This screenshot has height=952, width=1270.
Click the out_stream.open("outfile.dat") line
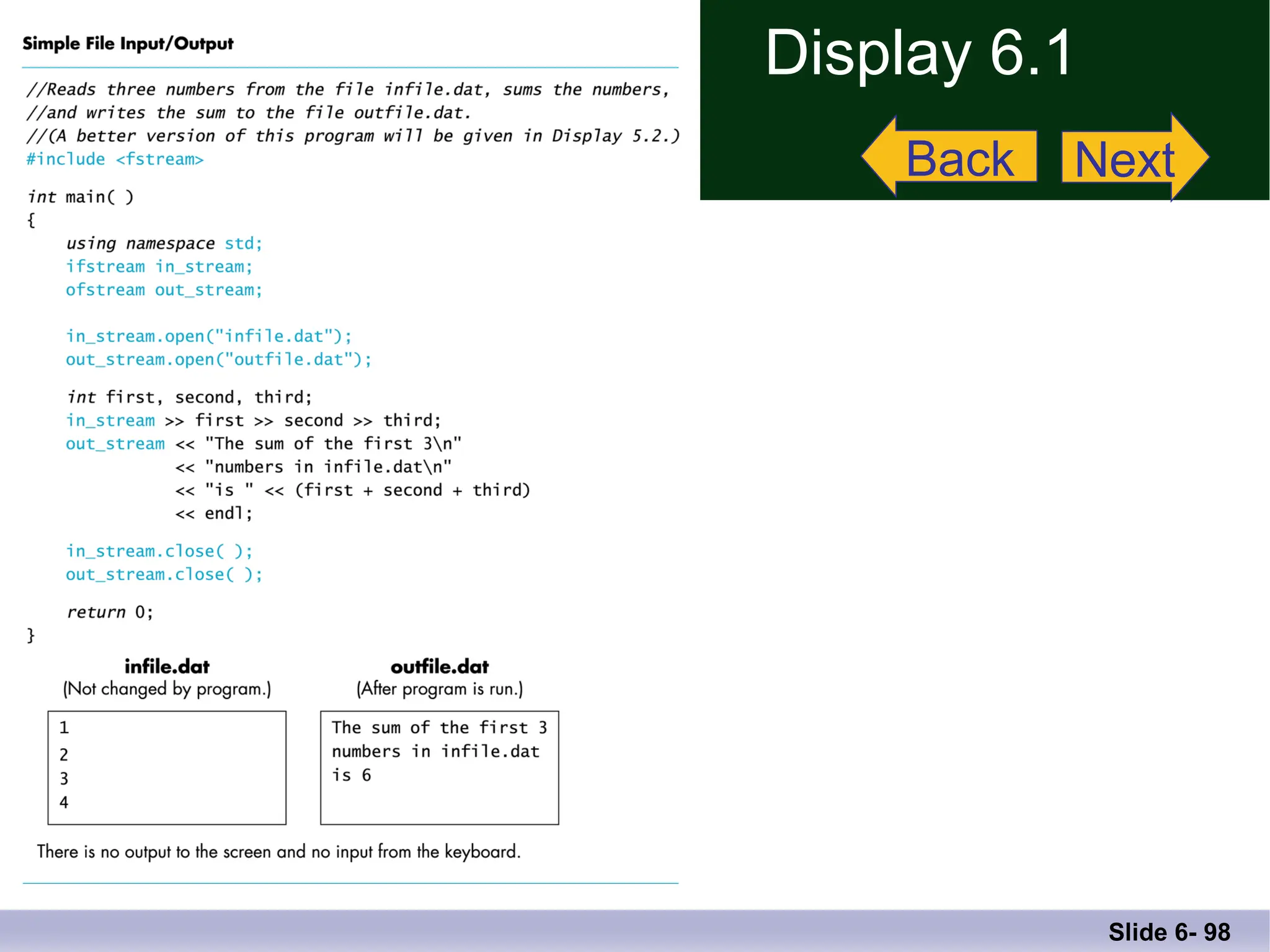(x=219, y=359)
